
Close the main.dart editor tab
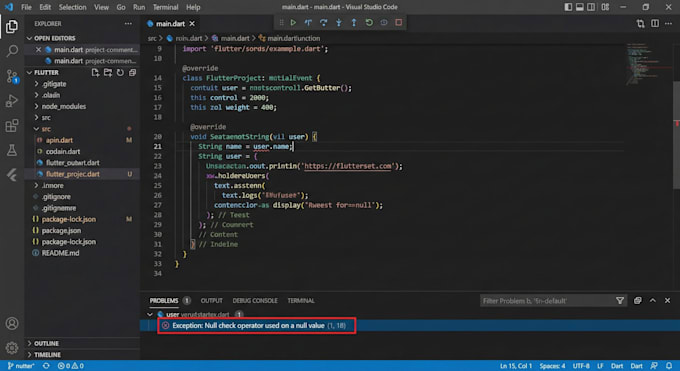point(192,24)
